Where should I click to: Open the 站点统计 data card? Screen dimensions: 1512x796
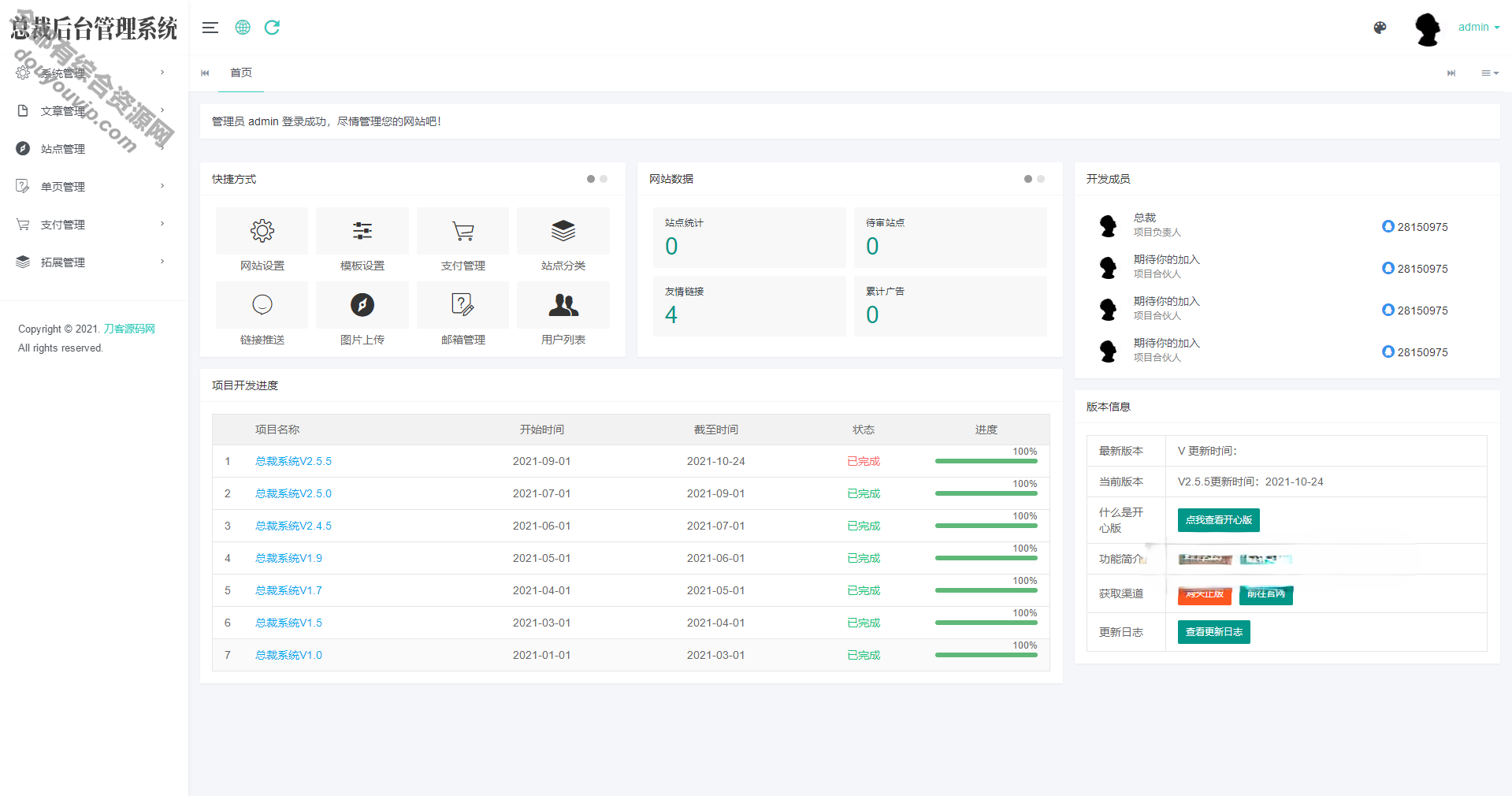pyautogui.click(x=749, y=237)
